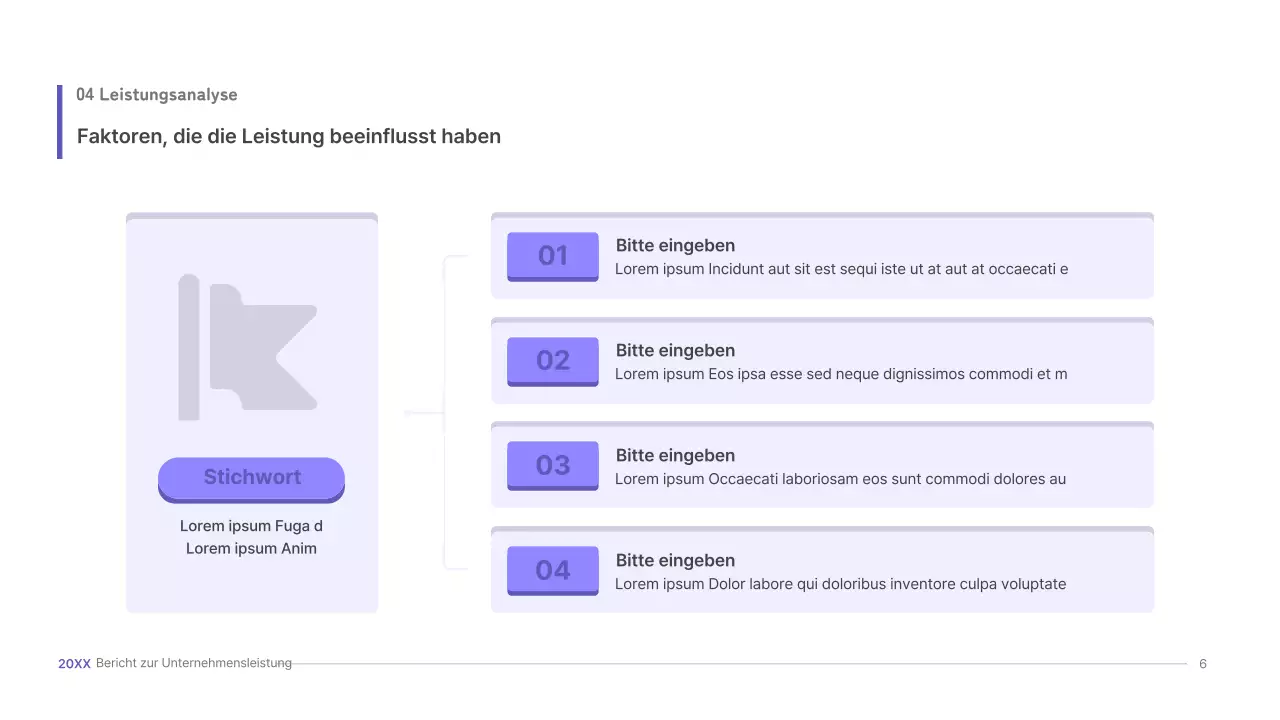The width and height of the screenshot is (1280, 720).
Task: Click the 'Incidunt aut sit' description text
Action: (x=841, y=269)
